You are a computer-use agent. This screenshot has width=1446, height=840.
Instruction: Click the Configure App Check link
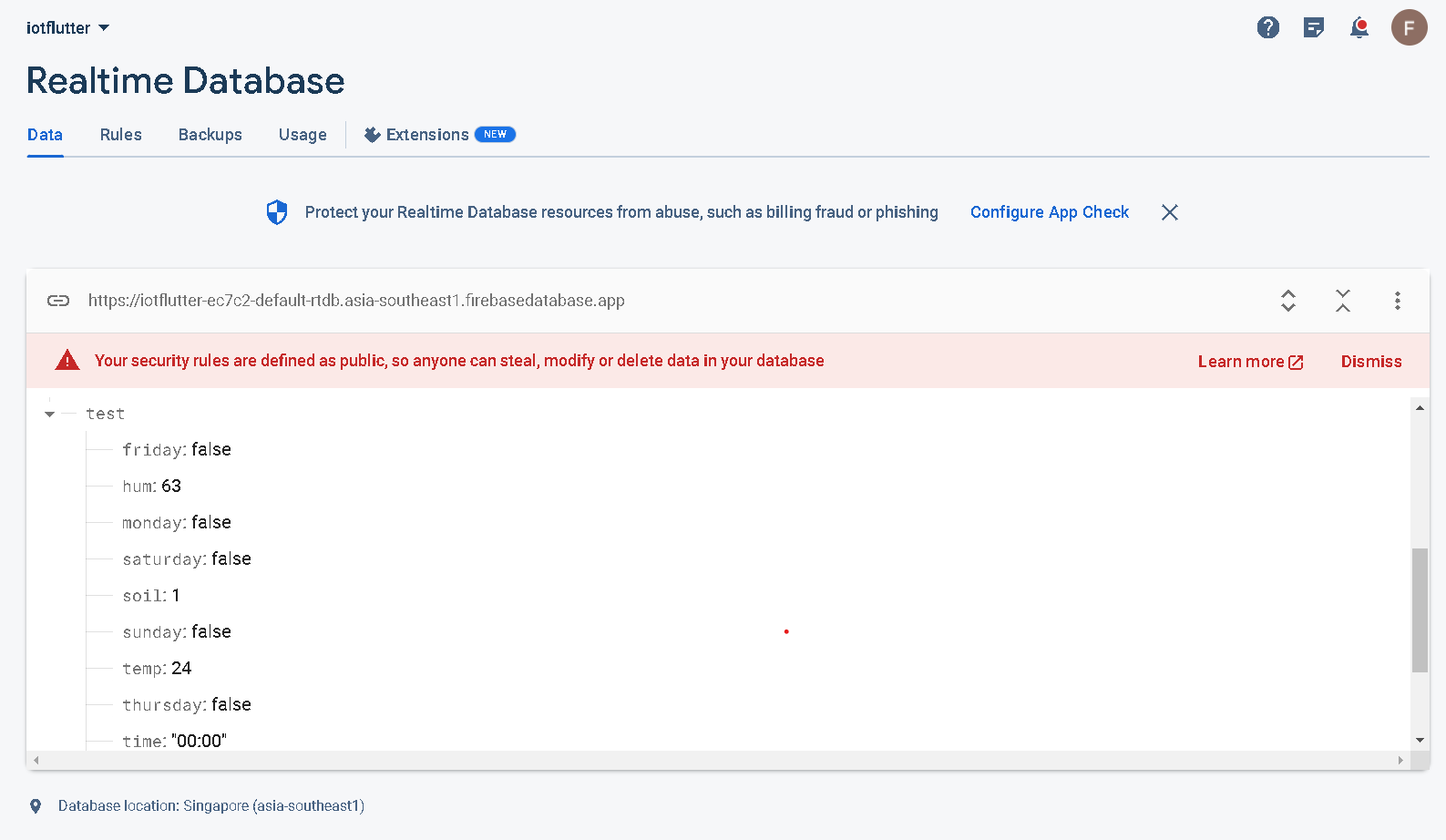(x=1049, y=212)
